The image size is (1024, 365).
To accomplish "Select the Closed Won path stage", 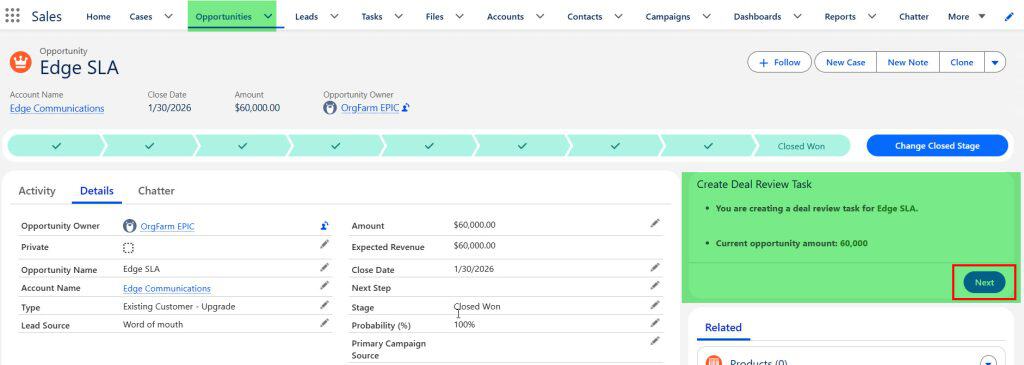I will point(801,146).
